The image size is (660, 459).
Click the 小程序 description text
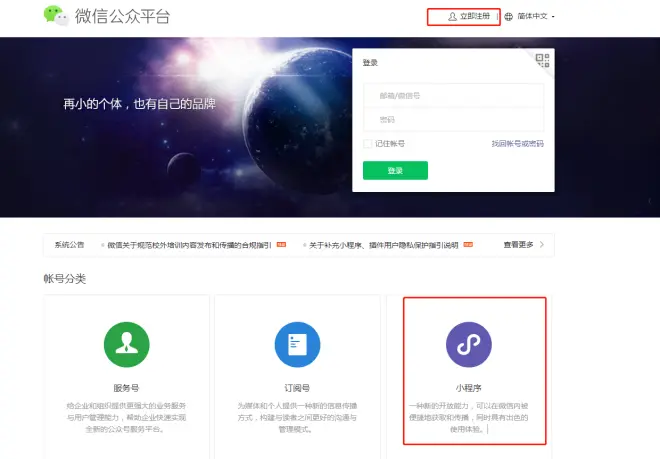(x=468, y=417)
